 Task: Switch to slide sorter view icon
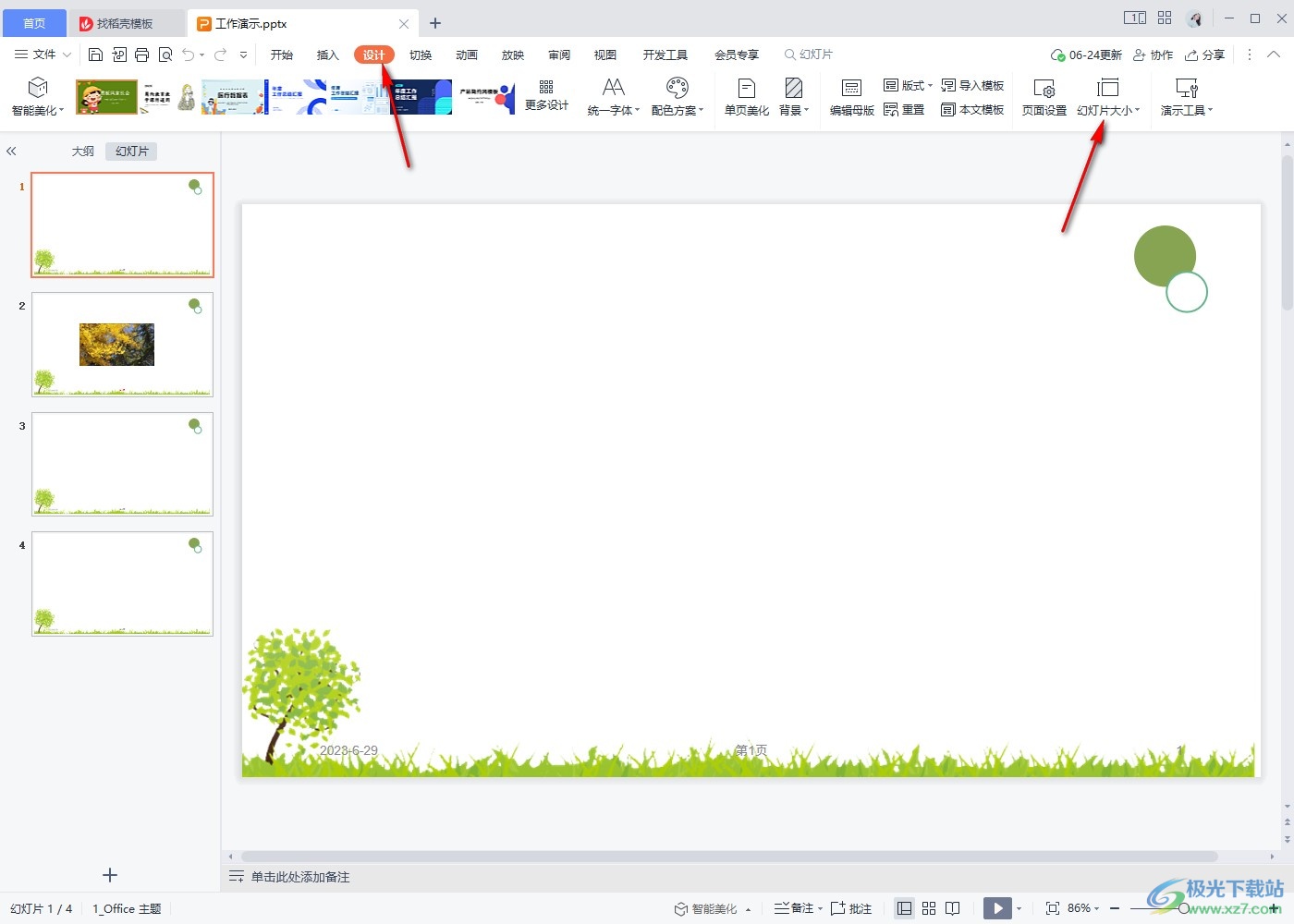(929, 908)
